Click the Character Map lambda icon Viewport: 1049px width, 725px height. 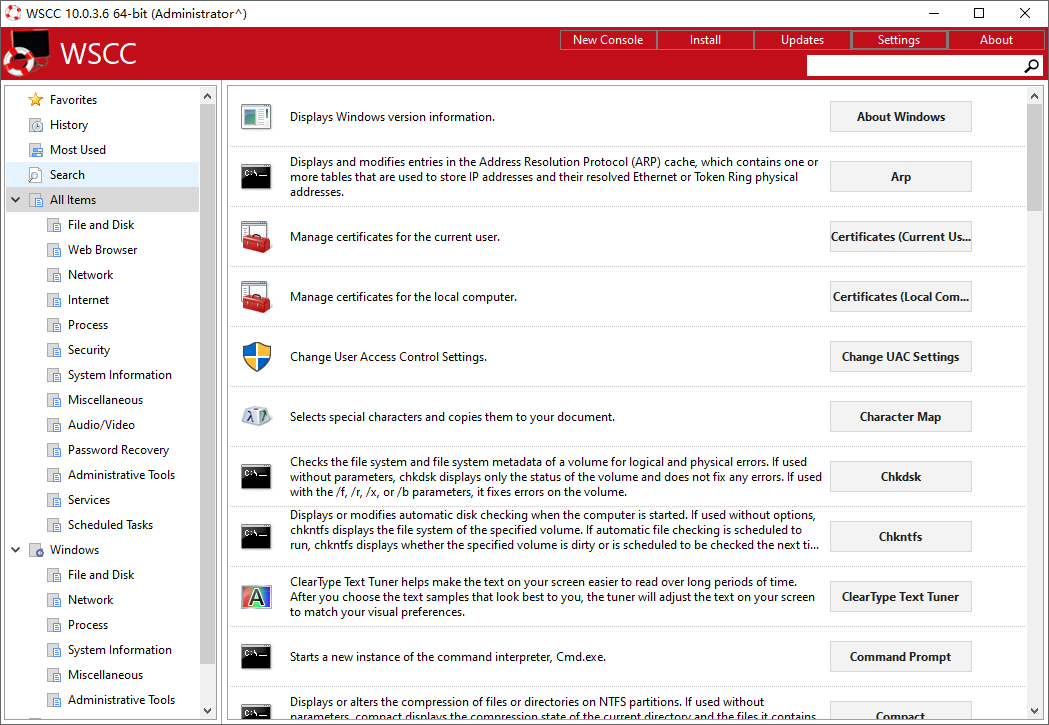coord(256,417)
